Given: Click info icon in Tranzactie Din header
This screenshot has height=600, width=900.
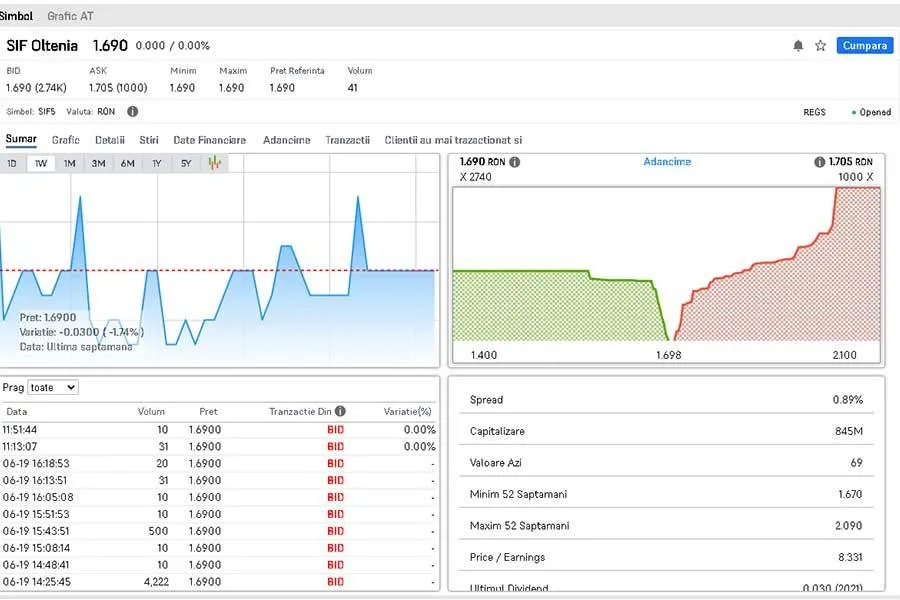Looking at the screenshot, I should (340, 411).
